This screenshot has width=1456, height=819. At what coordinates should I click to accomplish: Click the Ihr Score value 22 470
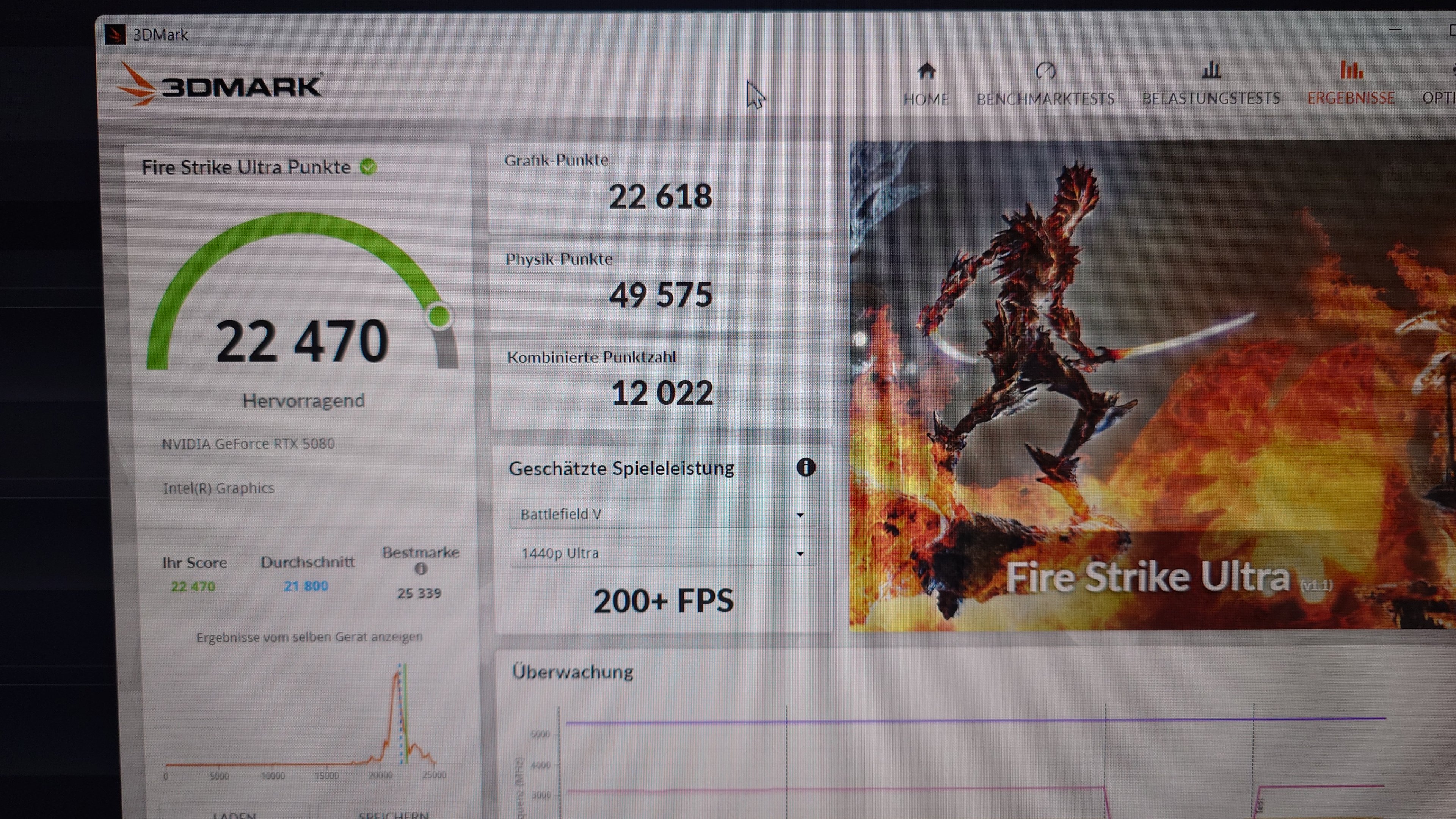click(193, 587)
